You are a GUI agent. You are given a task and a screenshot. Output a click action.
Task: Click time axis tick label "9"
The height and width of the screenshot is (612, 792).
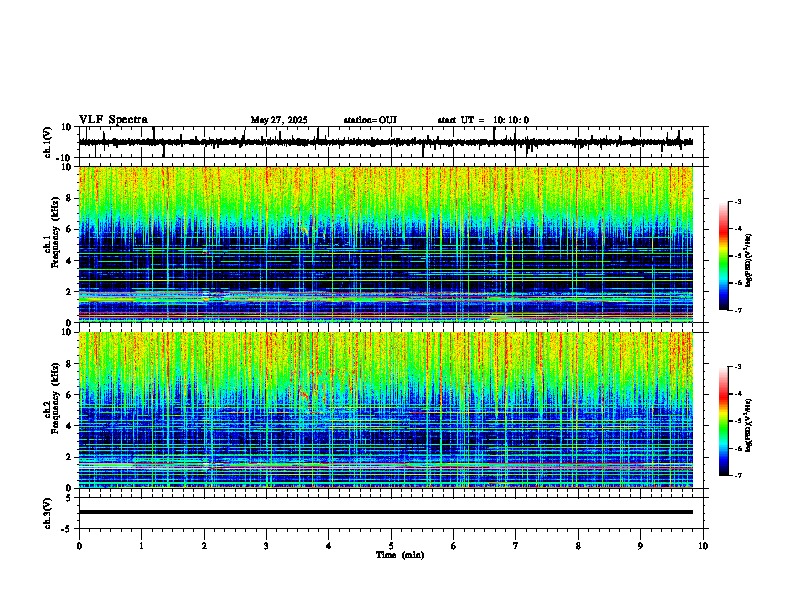(640, 546)
